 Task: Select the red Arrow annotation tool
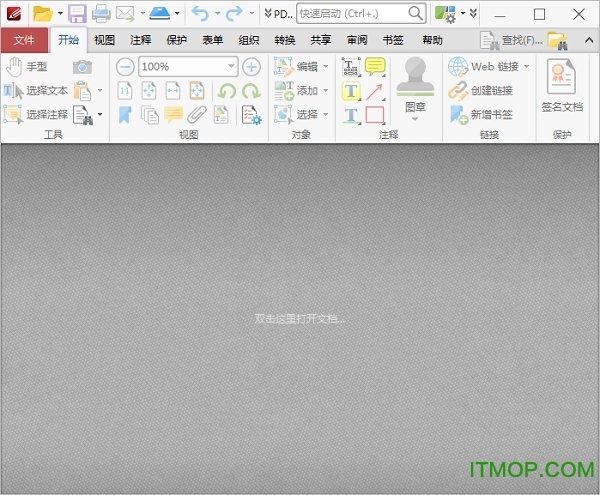[375, 91]
